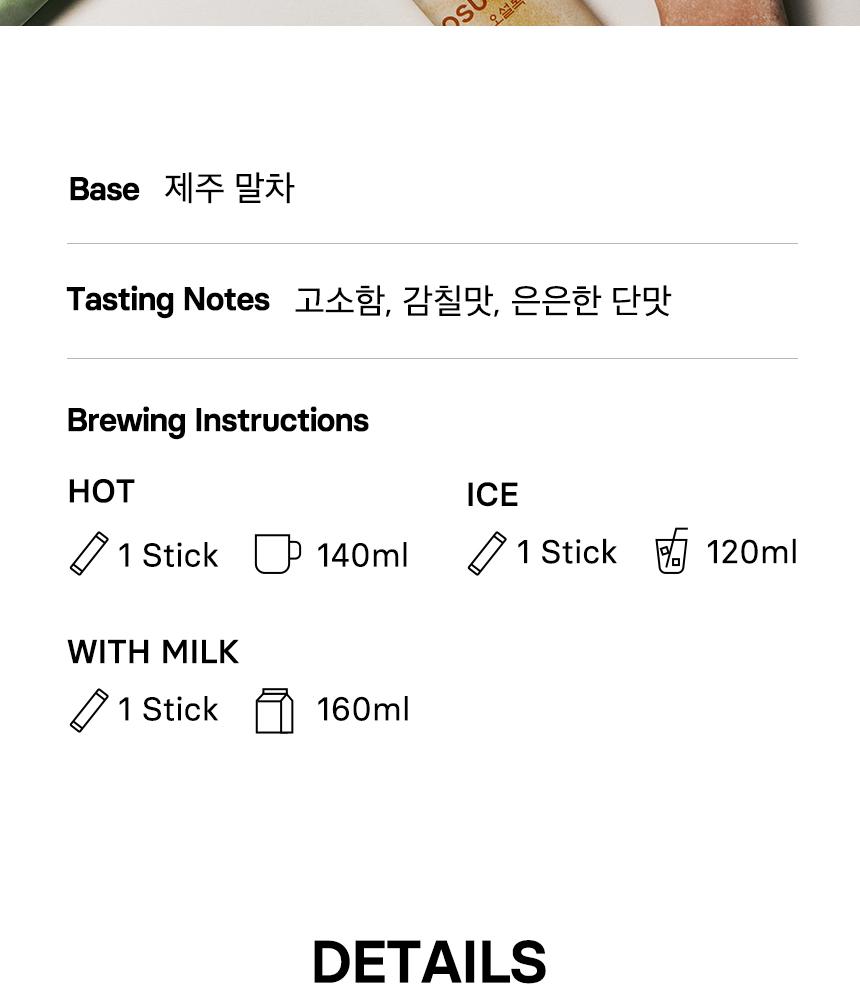Click the stick icon under ICE
Screen dimensions: 860x1000
[x=487, y=553]
